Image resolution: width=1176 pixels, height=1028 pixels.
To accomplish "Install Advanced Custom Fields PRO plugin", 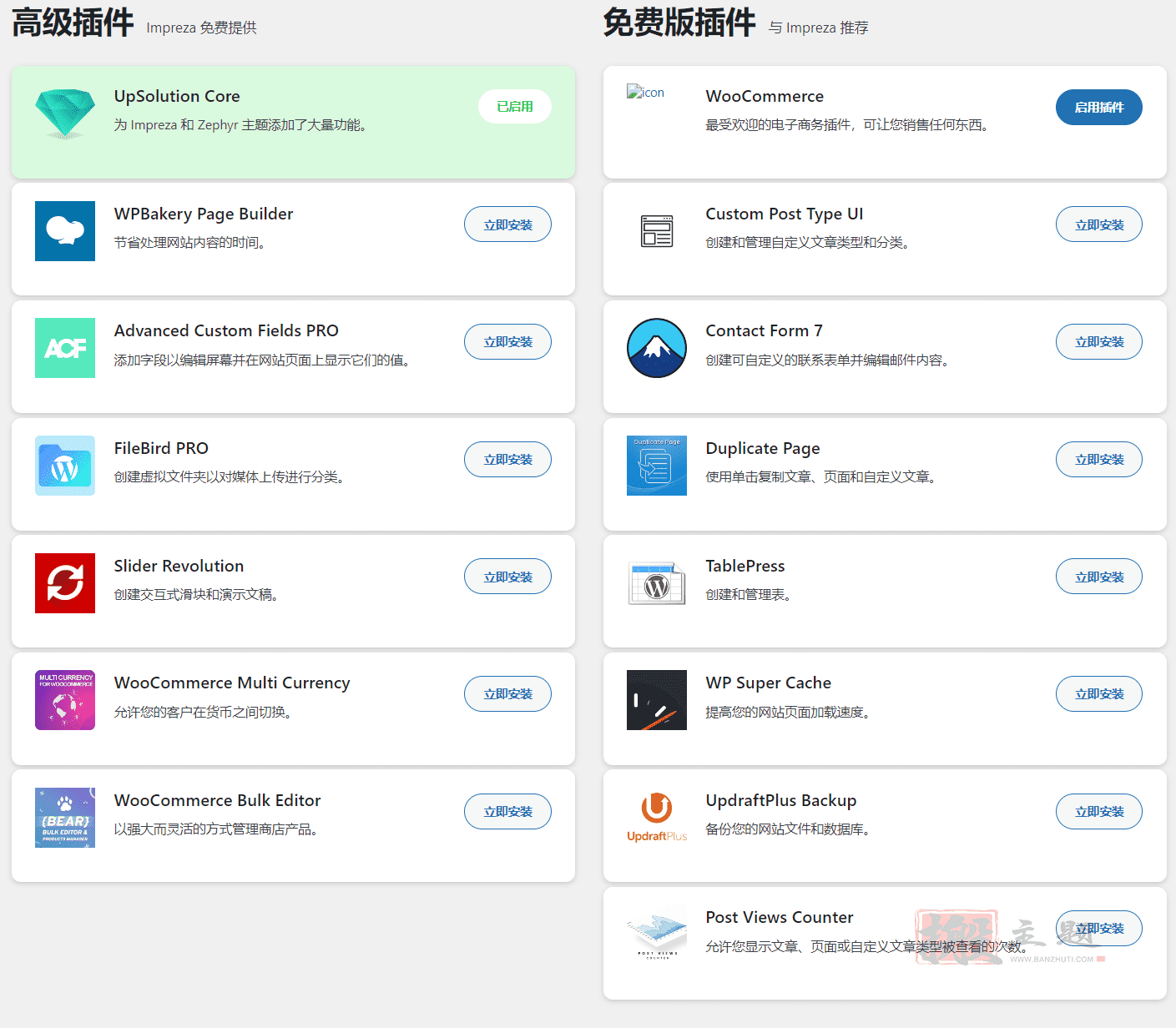I will [x=507, y=341].
